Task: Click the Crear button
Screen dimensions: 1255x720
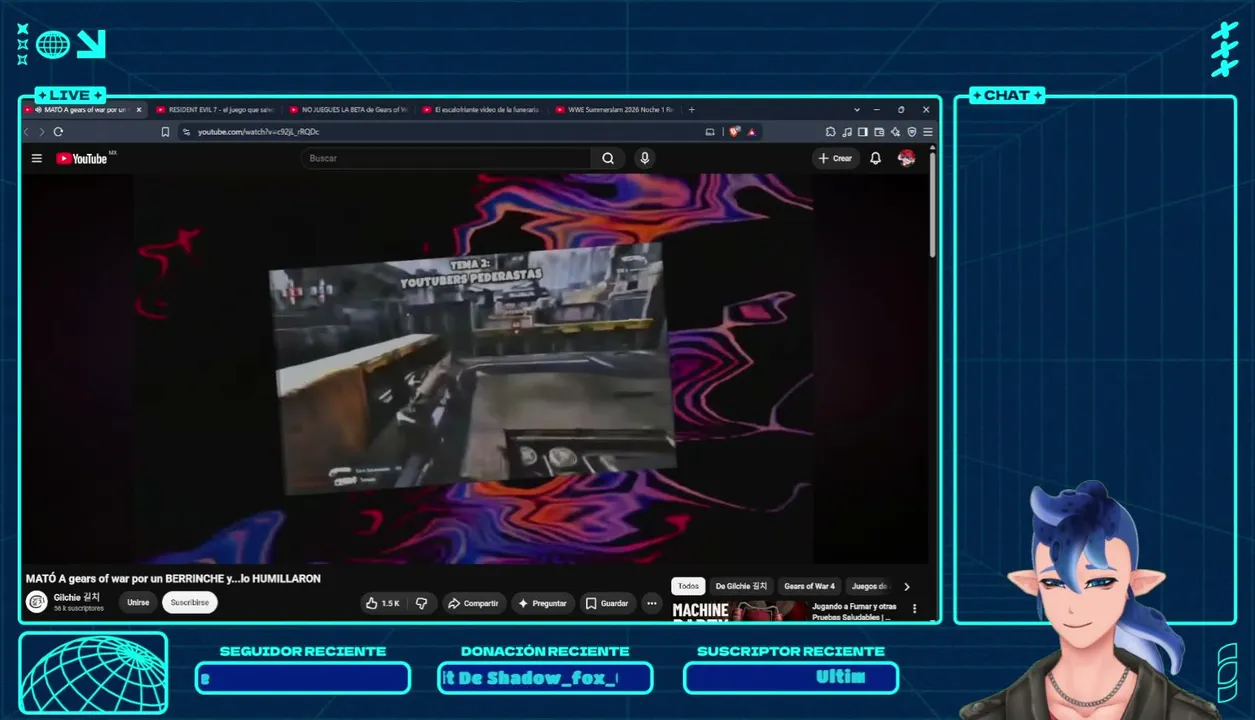Action: tap(835, 158)
